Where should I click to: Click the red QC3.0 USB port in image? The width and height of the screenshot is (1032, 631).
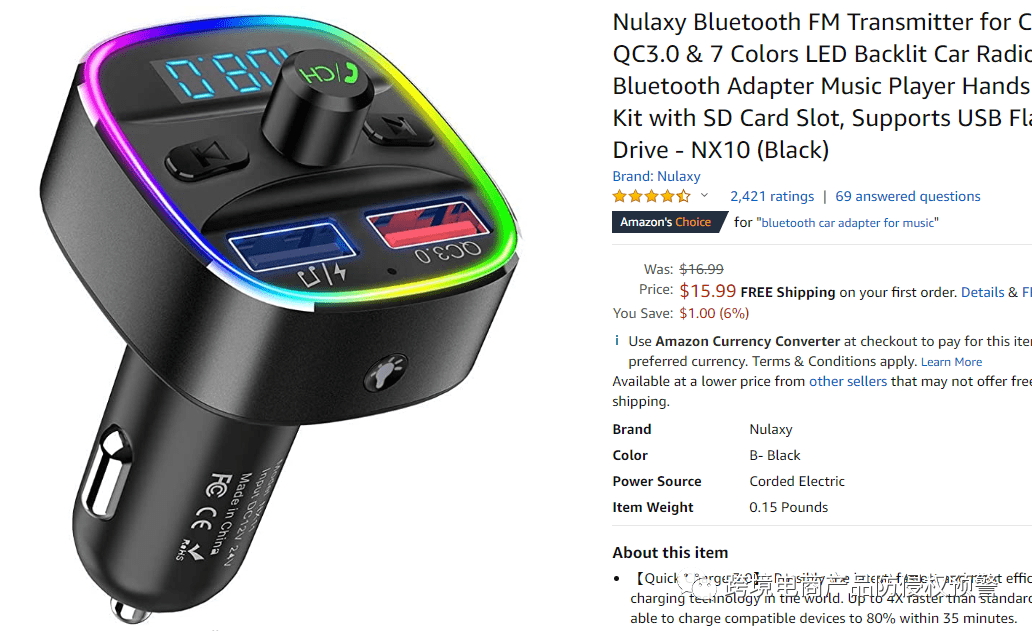point(428,224)
